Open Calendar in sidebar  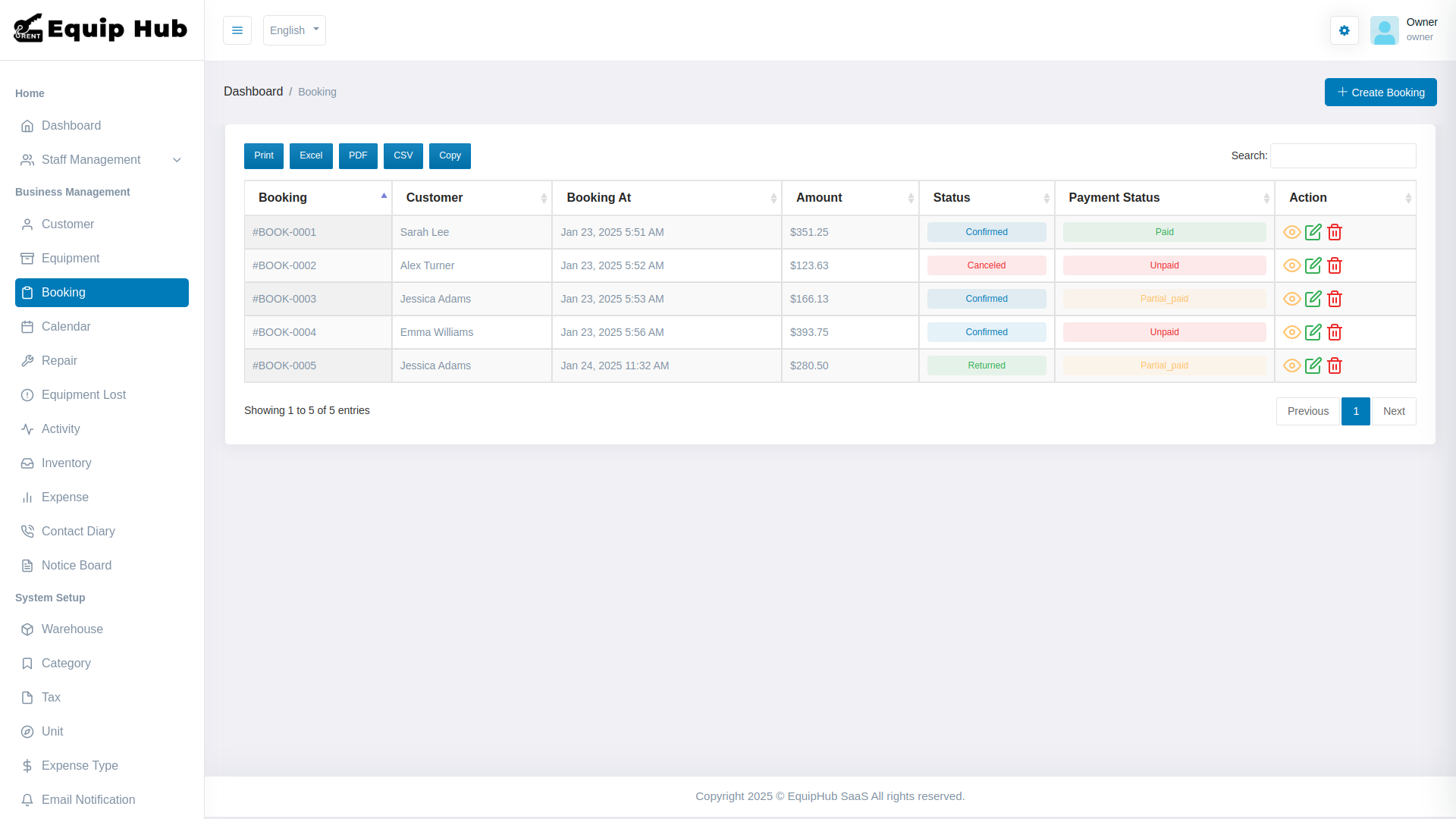(x=102, y=327)
